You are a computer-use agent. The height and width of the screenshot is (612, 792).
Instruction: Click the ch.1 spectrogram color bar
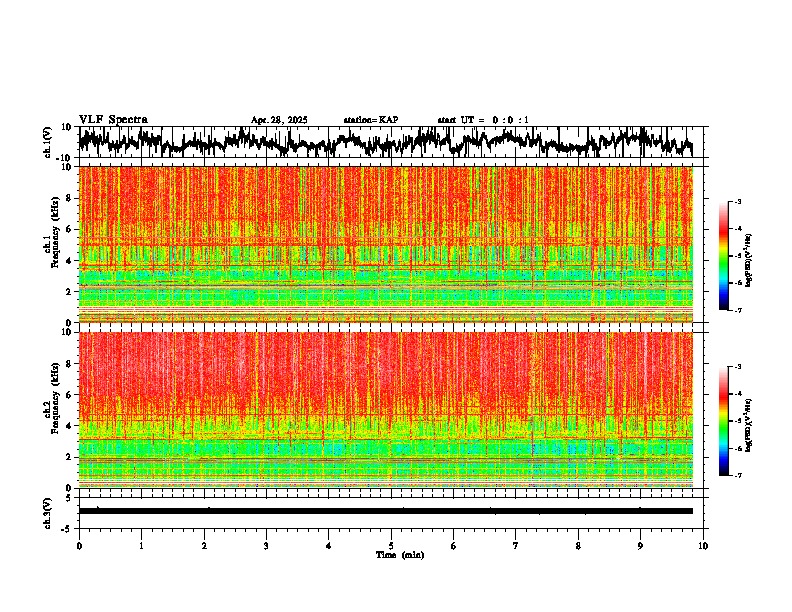click(x=723, y=256)
